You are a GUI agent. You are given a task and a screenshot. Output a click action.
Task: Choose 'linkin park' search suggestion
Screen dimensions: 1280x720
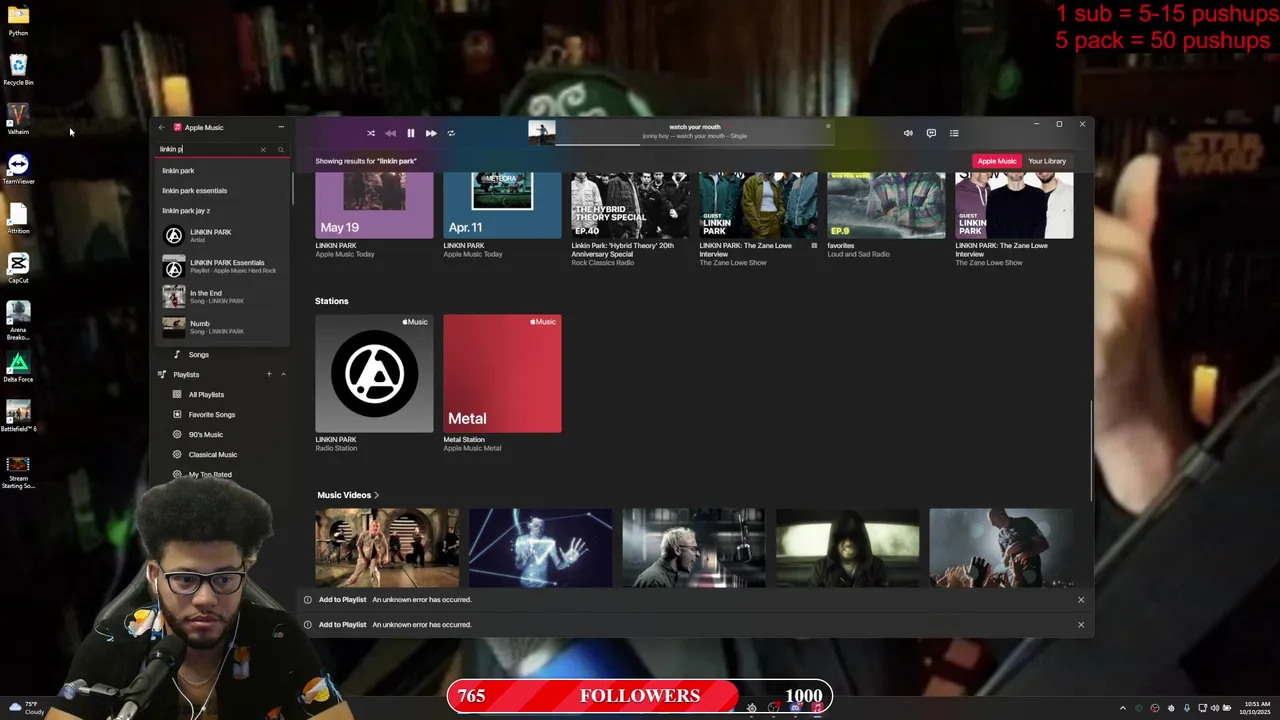click(x=222, y=170)
